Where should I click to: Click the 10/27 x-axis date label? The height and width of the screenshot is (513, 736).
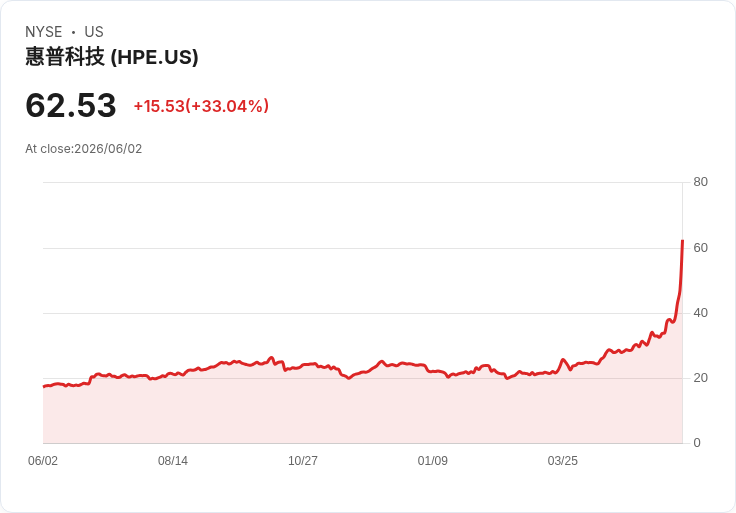coord(303,461)
